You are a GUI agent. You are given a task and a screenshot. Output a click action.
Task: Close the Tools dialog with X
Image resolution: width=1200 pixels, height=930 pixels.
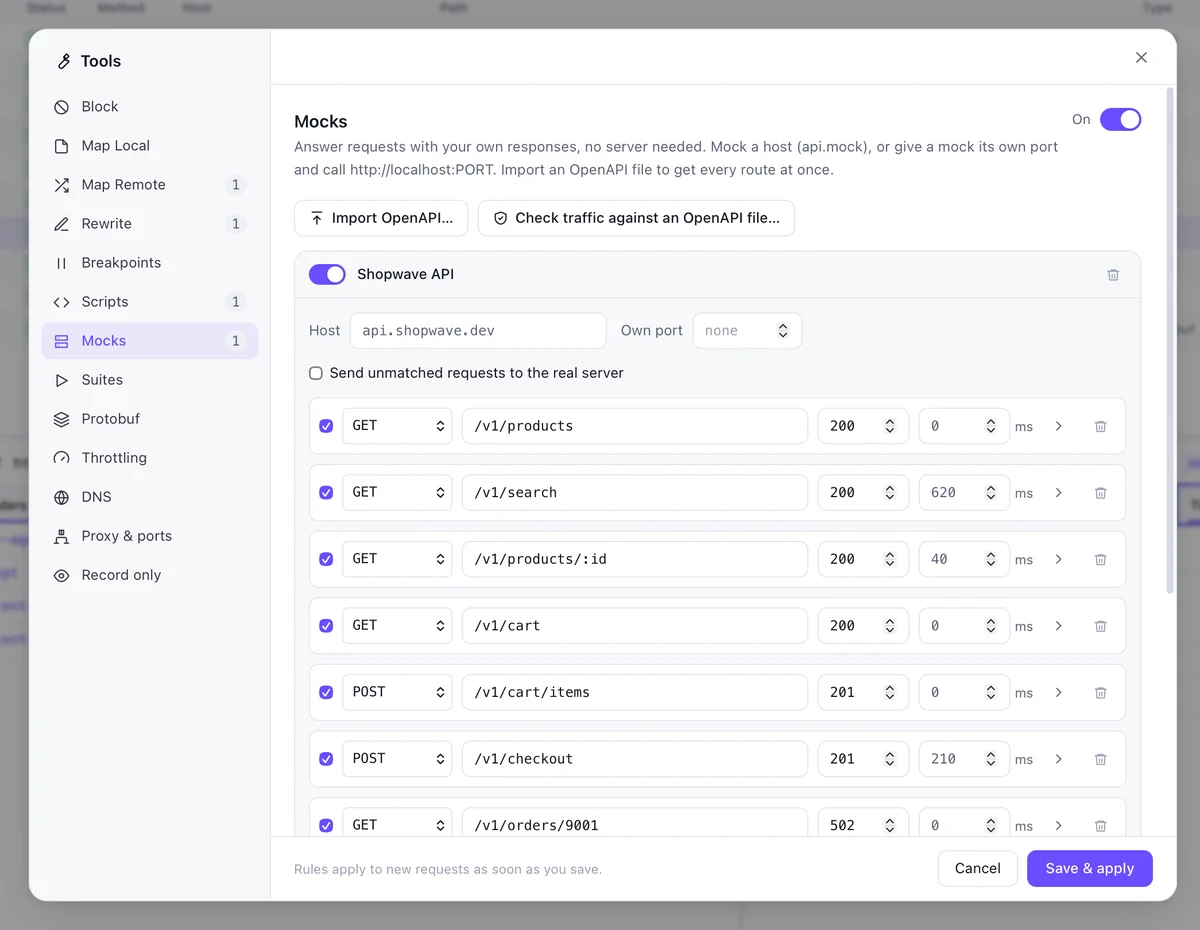coord(1141,58)
